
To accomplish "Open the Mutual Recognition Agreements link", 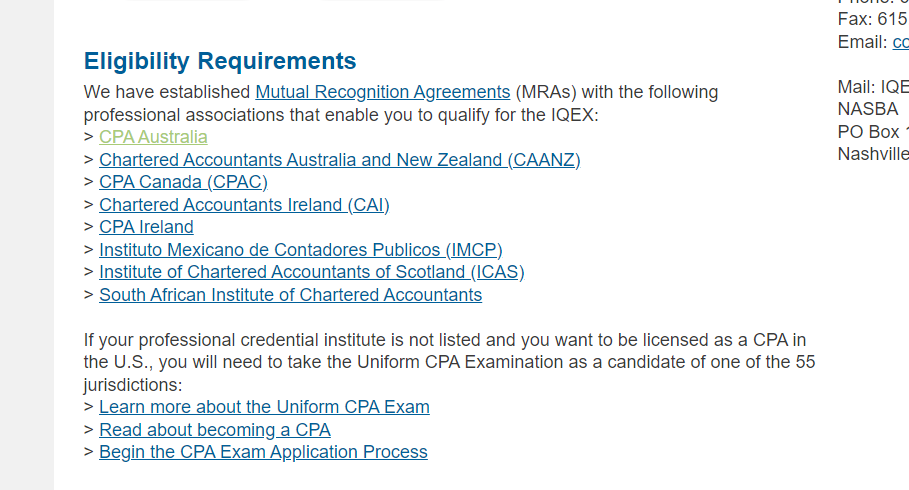I will [x=382, y=93].
